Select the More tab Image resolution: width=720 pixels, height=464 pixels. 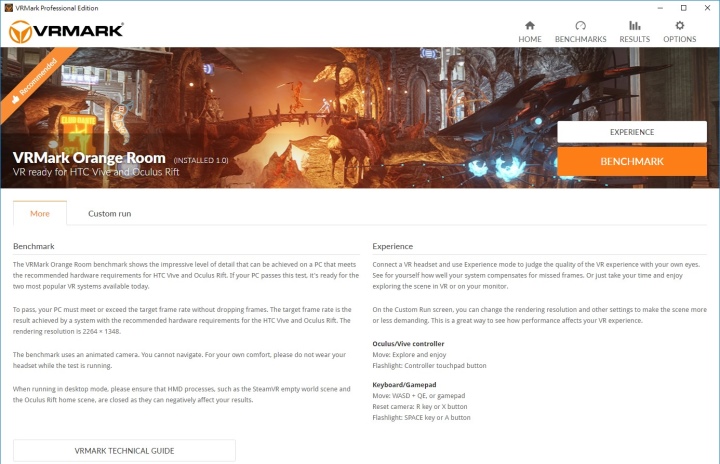(x=40, y=213)
